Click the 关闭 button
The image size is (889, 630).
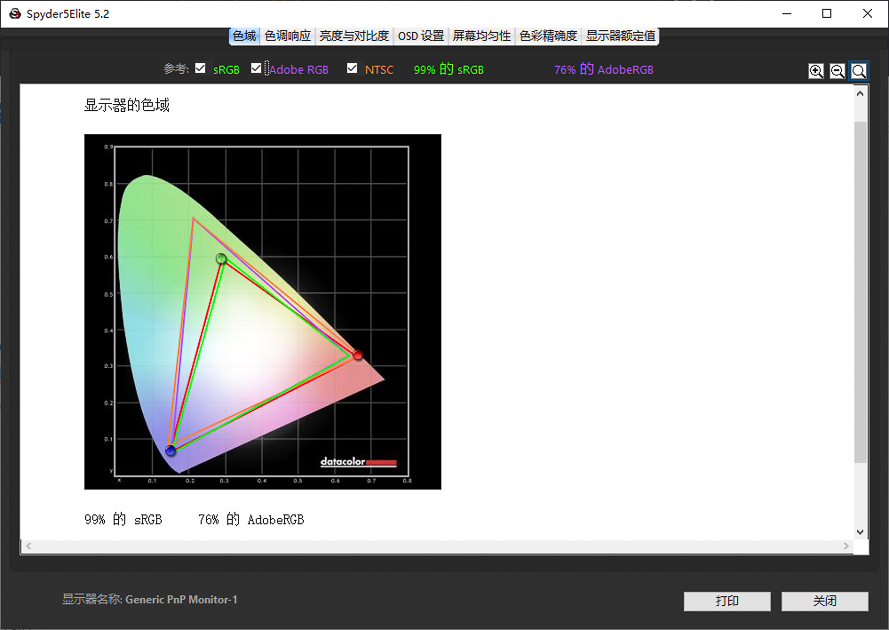pyautogui.click(x=825, y=601)
